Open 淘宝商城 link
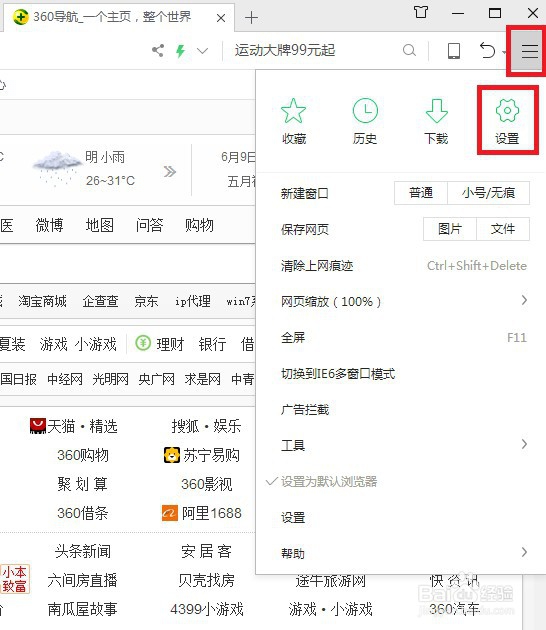 43,301
